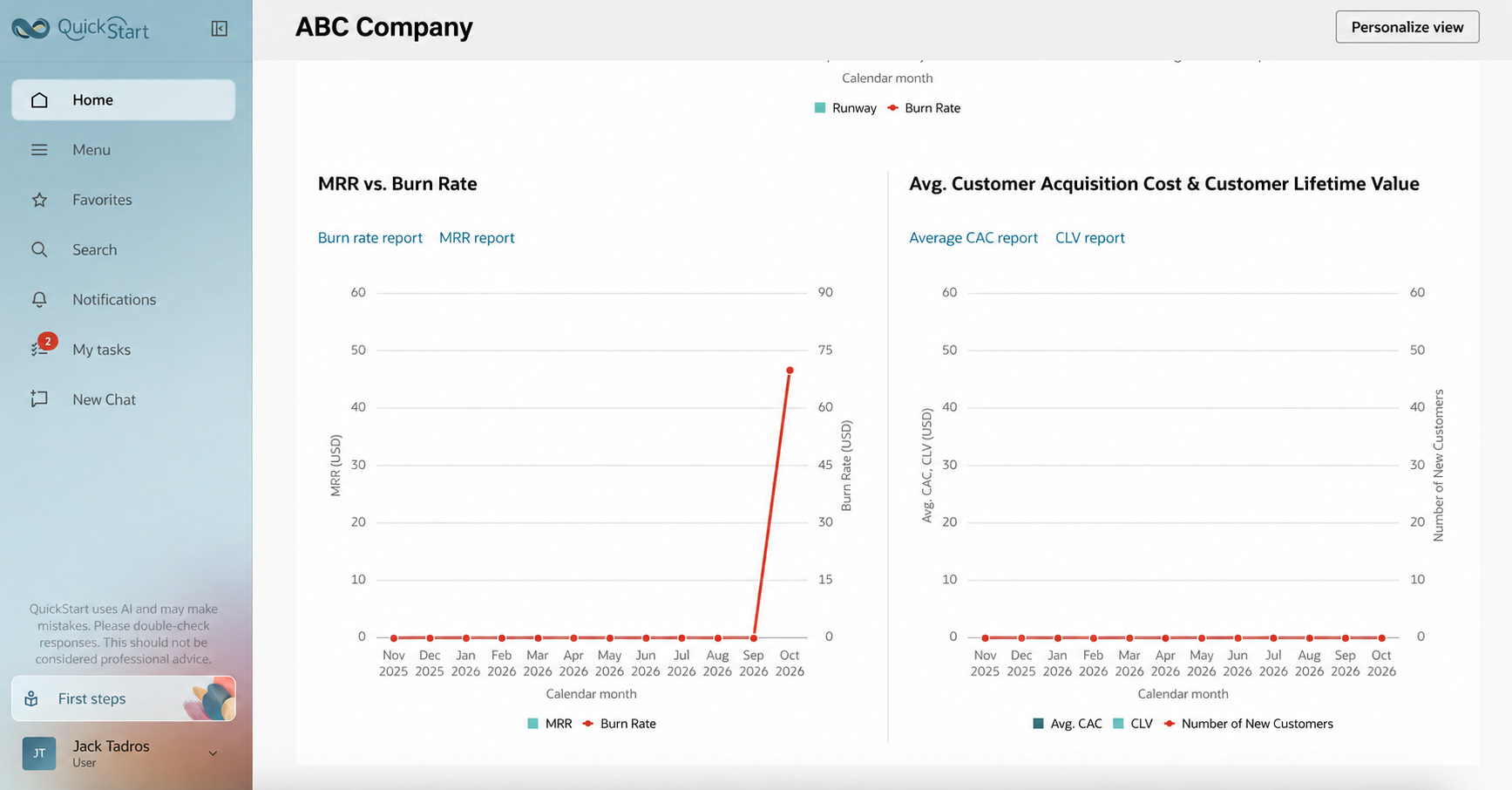The image size is (1512, 790).
Task: Click the JT user avatar
Action: pos(39,753)
